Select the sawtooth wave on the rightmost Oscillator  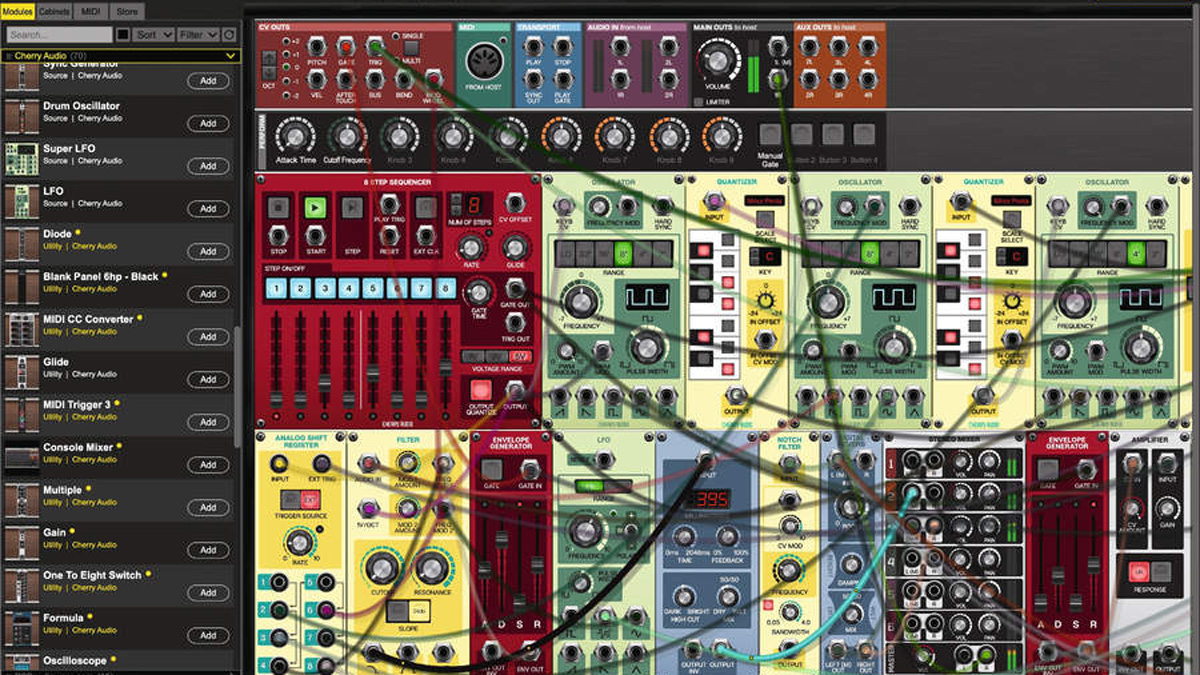point(1053,396)
